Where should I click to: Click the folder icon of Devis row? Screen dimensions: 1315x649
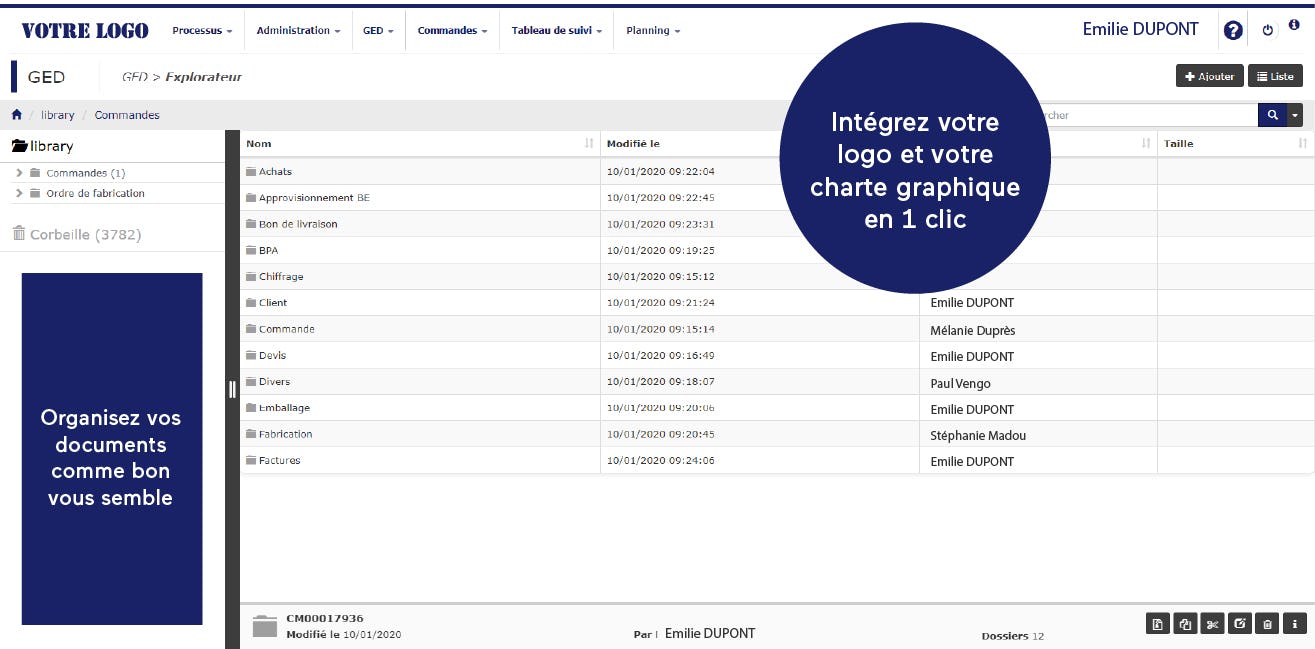click(x=251, y=356)
